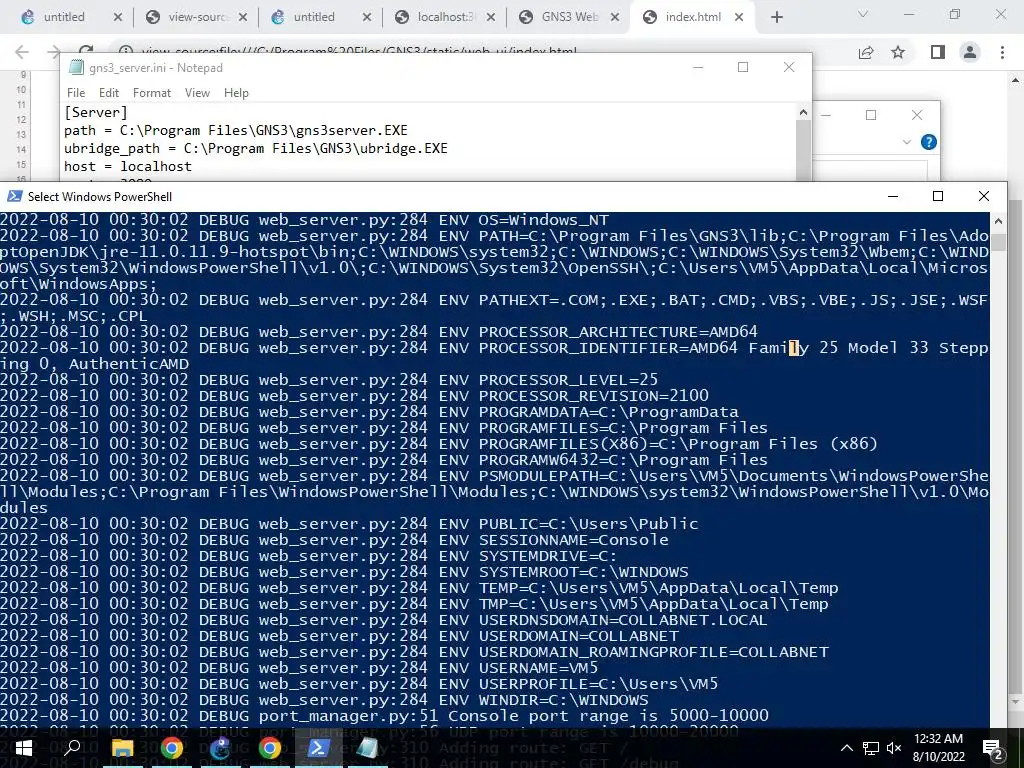Bookmark this page with the star icon
Screen dimensions: 1024x768
pyautogui.click(x=898, y=52)
